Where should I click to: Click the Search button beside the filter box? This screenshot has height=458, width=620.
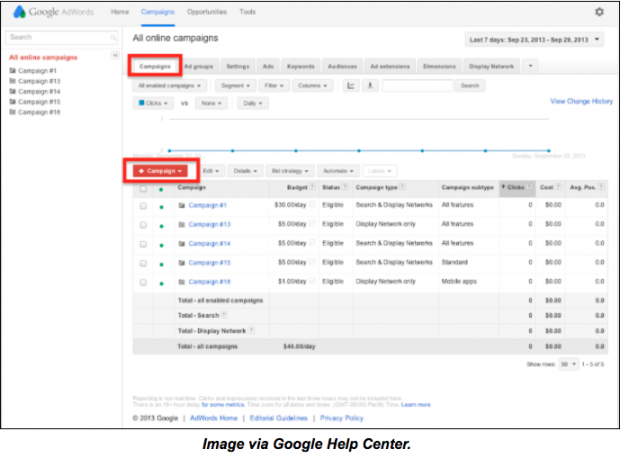[x=470, y=85]
